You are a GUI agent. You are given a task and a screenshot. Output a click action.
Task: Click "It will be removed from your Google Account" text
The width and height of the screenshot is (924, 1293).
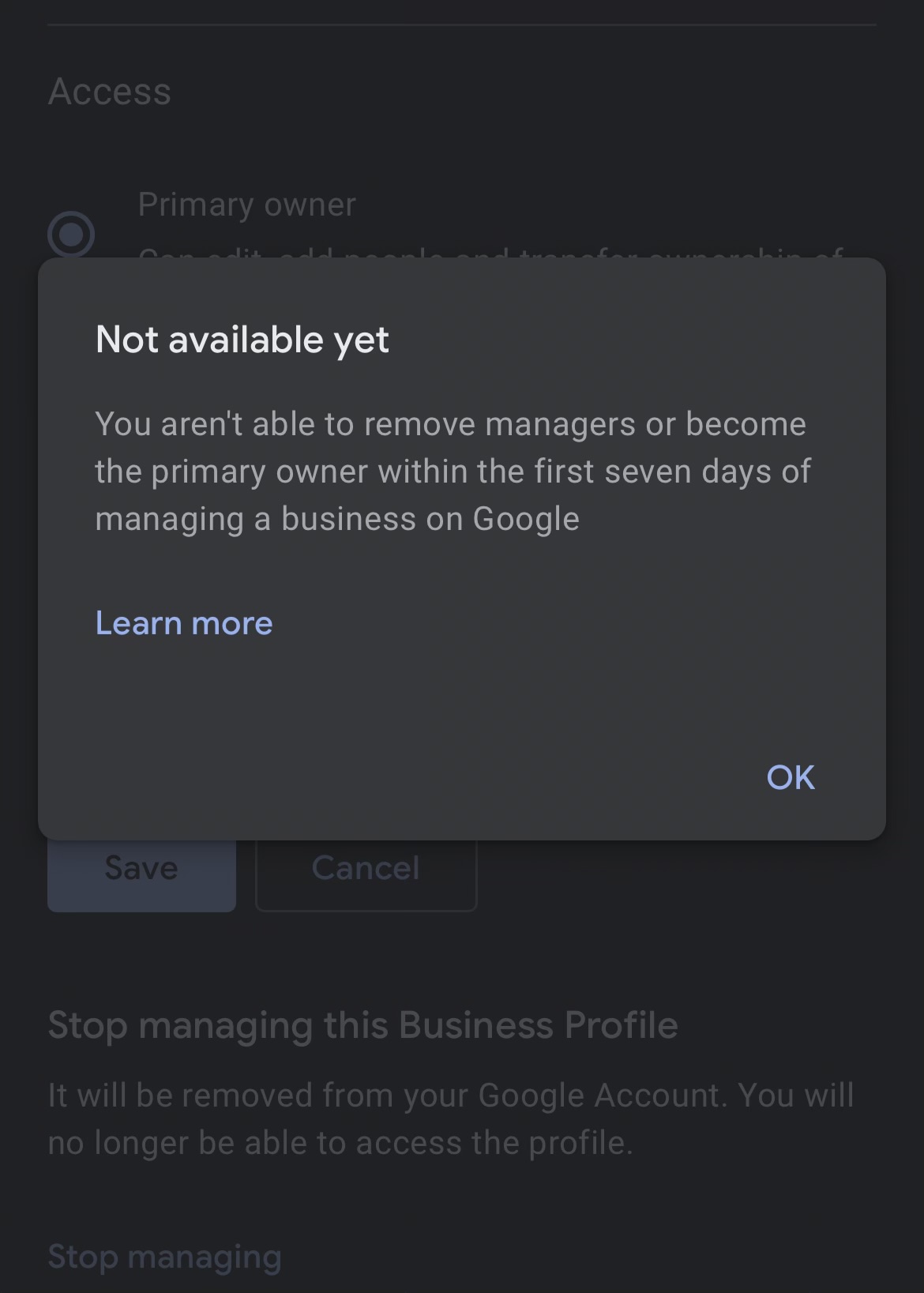coord(450,1096)
